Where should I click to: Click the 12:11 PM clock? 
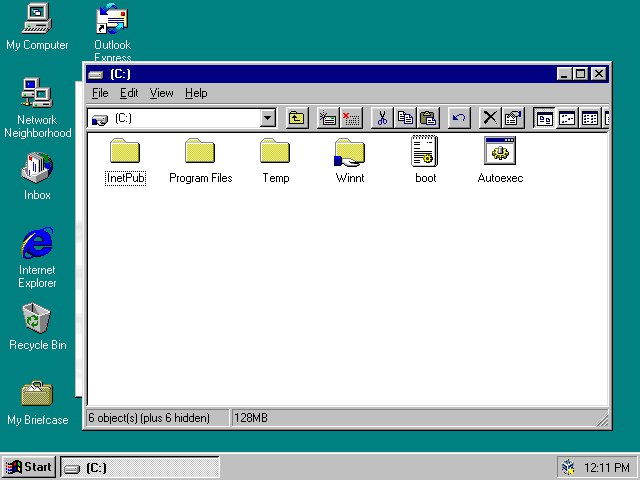pyautogui.click(x=607, y=467)
